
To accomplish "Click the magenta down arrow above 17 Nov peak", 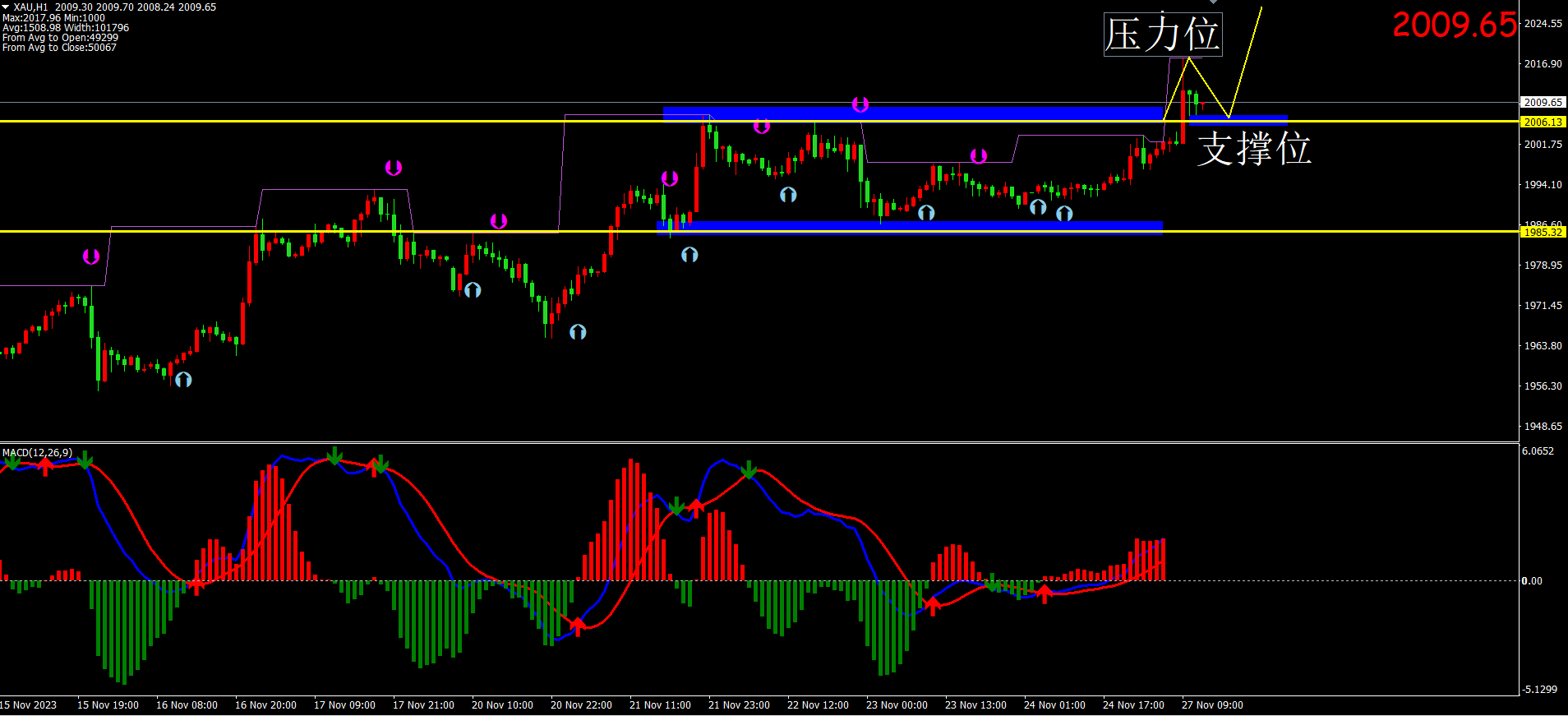I will [x=394, y=168].
